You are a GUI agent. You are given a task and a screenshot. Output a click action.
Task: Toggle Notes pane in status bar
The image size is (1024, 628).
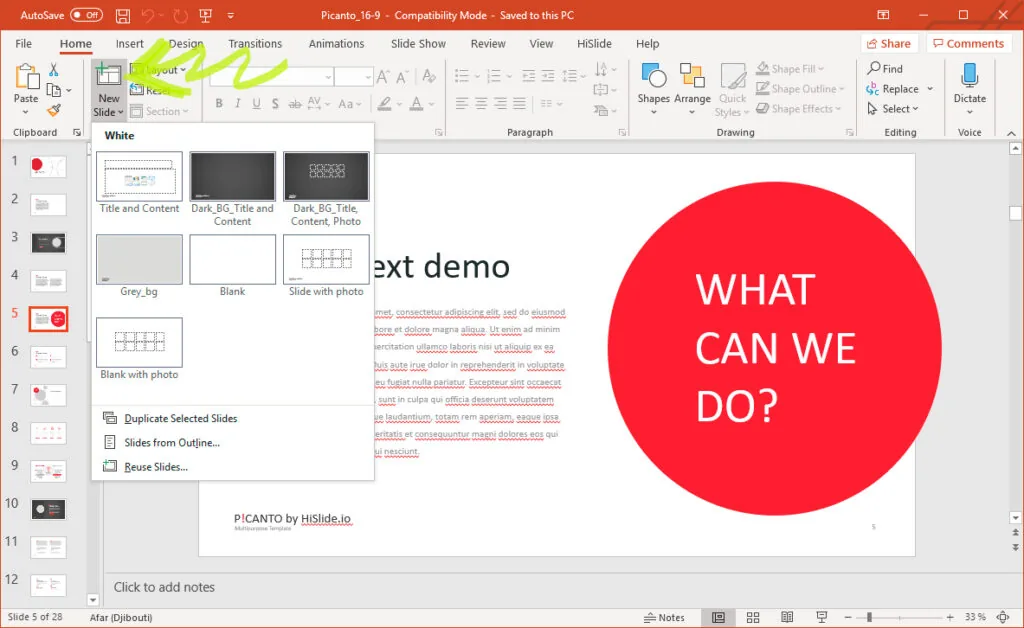click(664, 617)
